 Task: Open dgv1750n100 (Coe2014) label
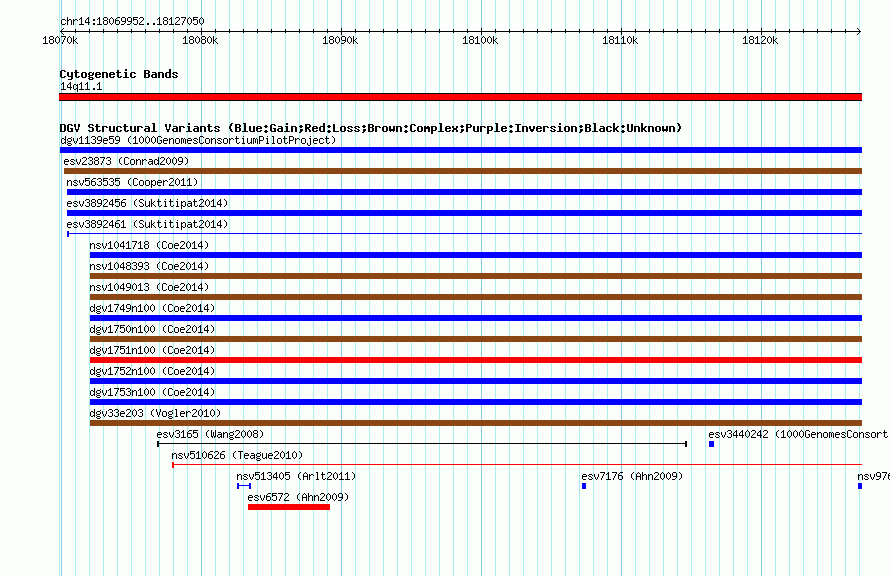(152, 329)
